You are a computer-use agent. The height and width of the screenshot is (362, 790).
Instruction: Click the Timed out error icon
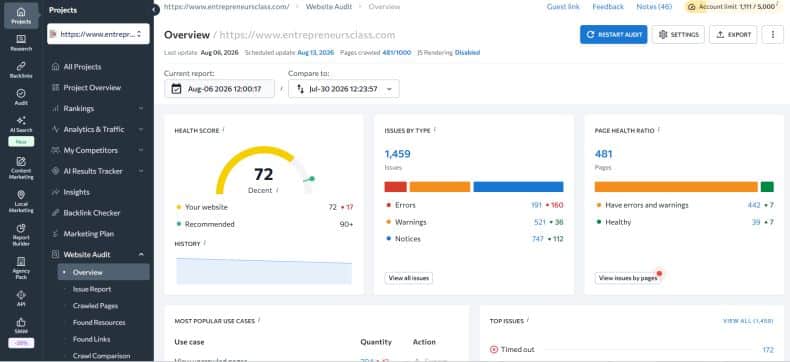pyautogui.click(x=494, y=349)
